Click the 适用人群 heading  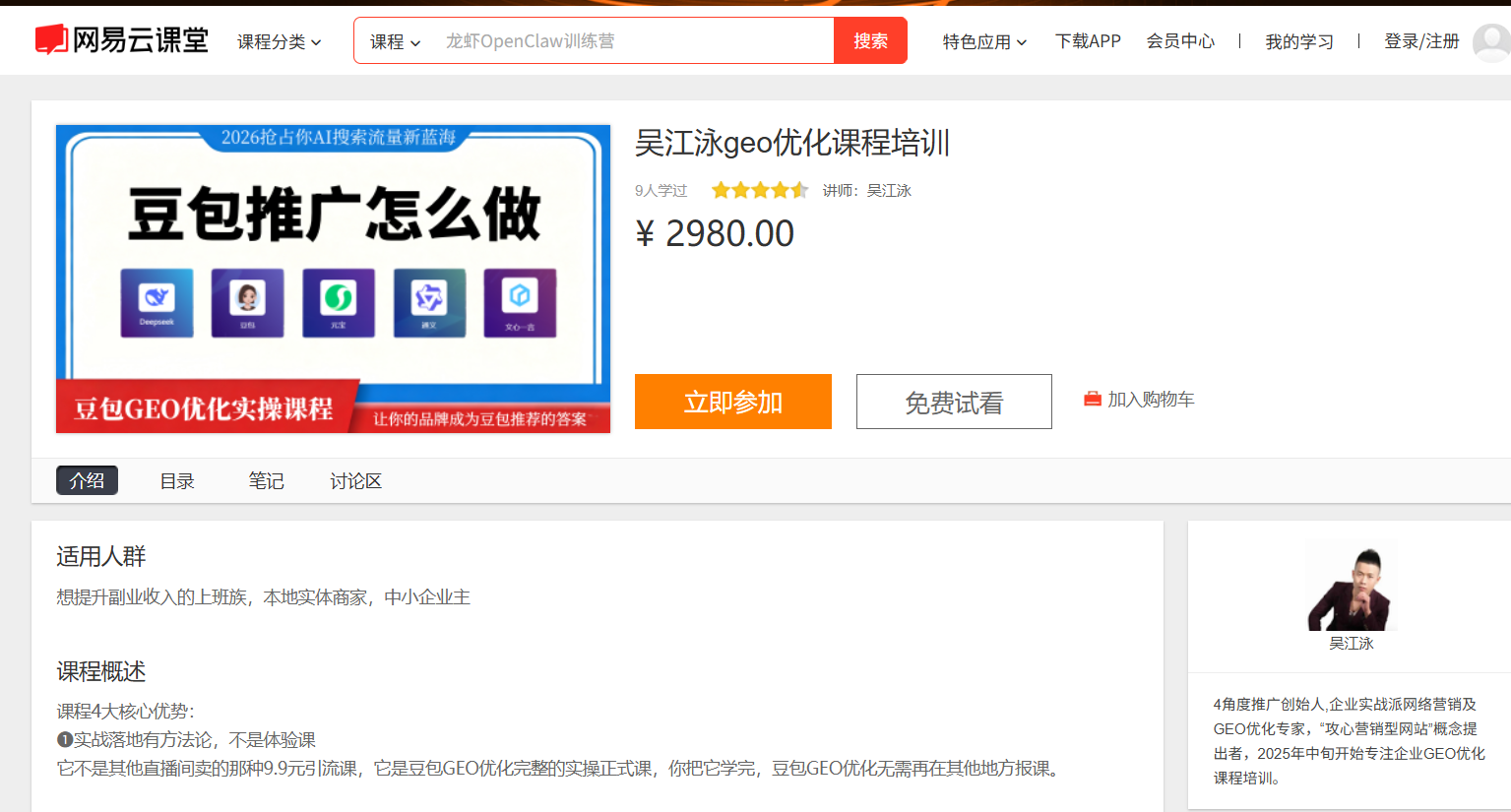[101, 557]
